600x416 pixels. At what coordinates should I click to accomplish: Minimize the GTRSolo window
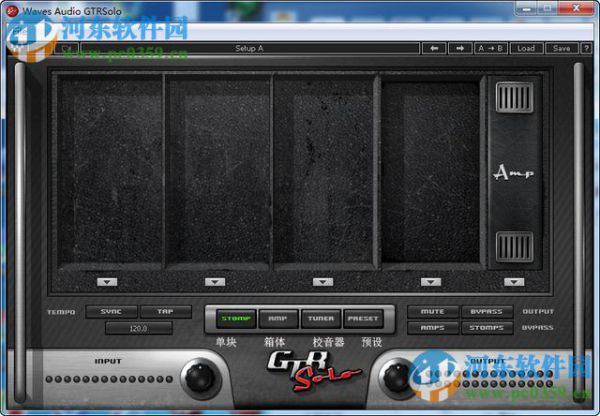(527, 8)
